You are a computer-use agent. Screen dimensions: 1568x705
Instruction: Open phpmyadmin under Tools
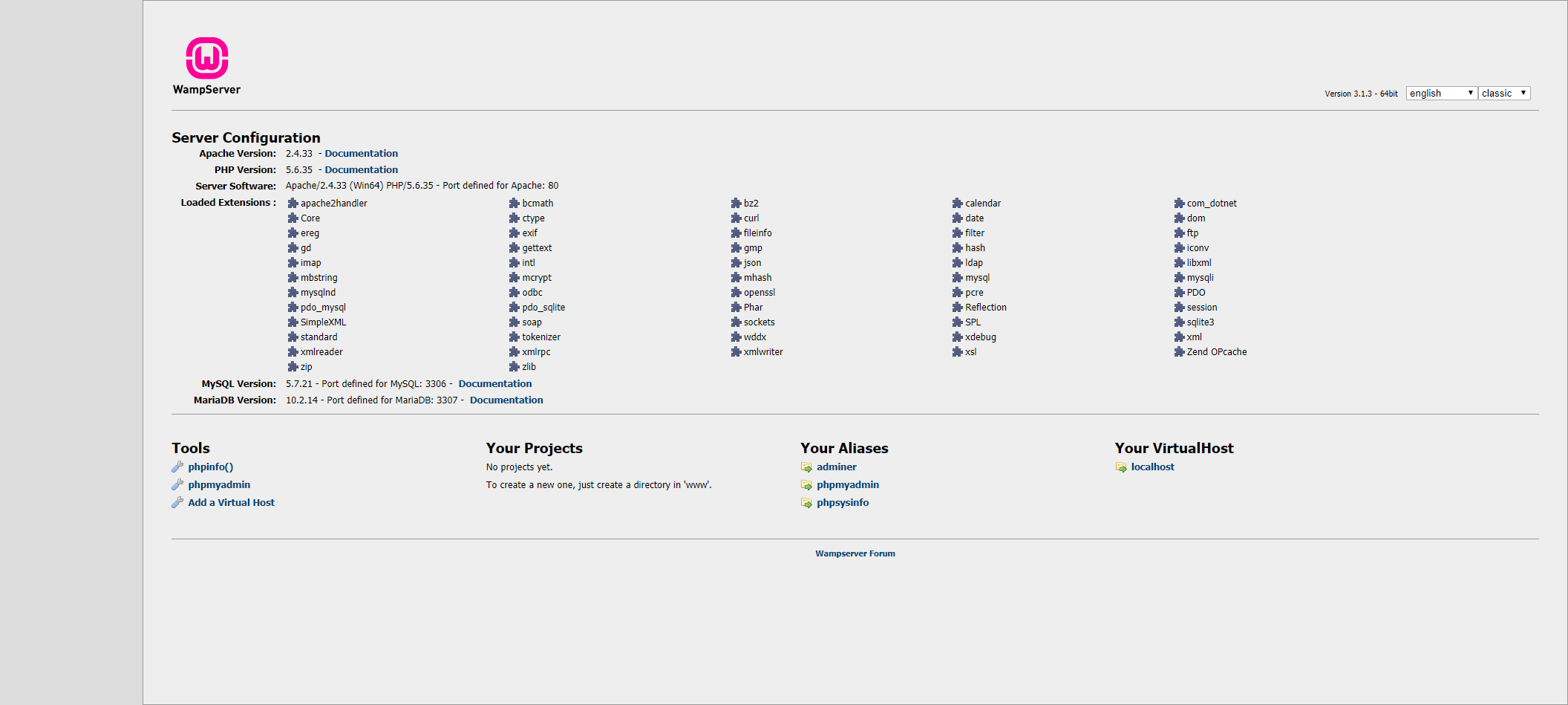(x=219, y=485)
